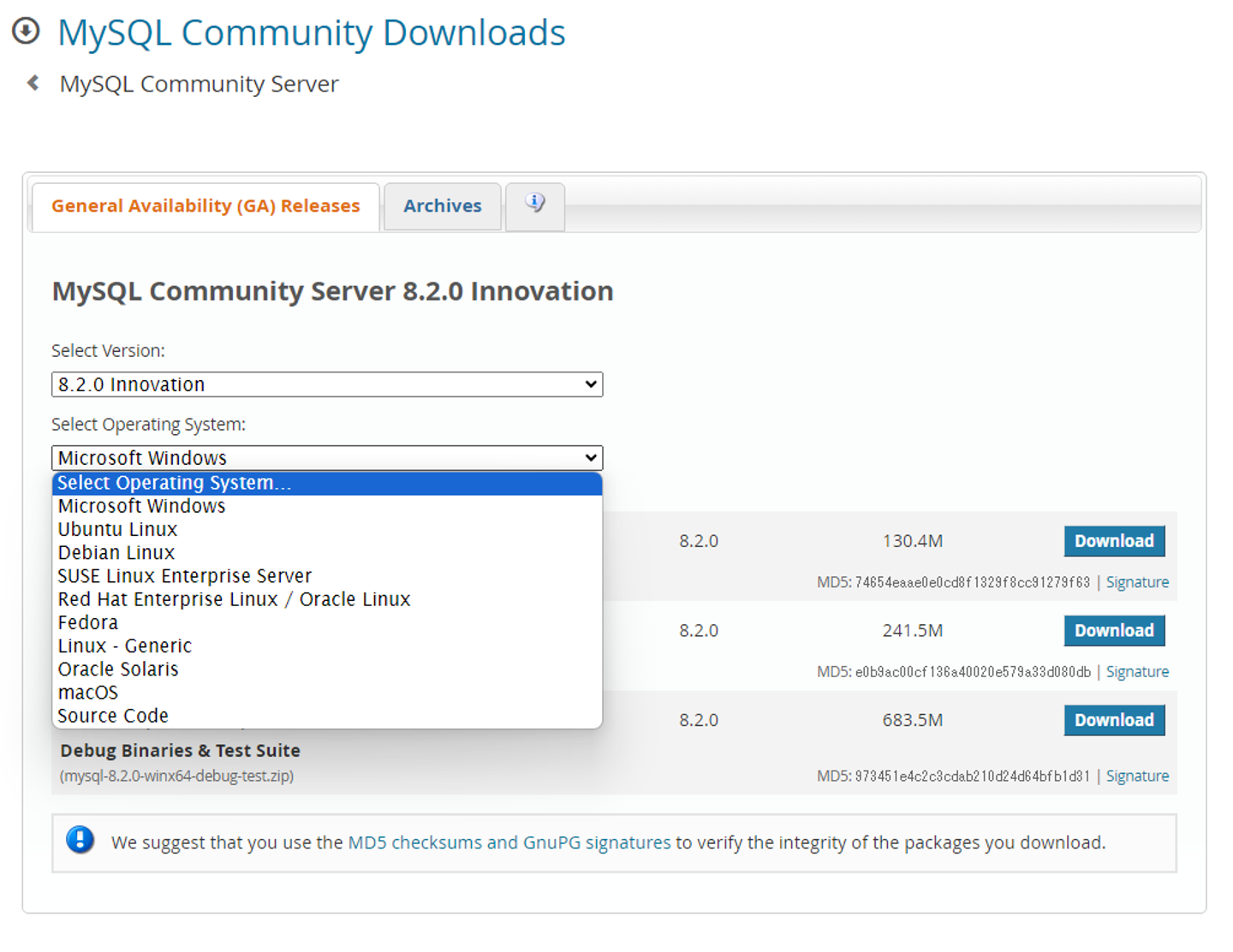Open the Select Version dropdown
The image size is (1233, 952).
327,384
